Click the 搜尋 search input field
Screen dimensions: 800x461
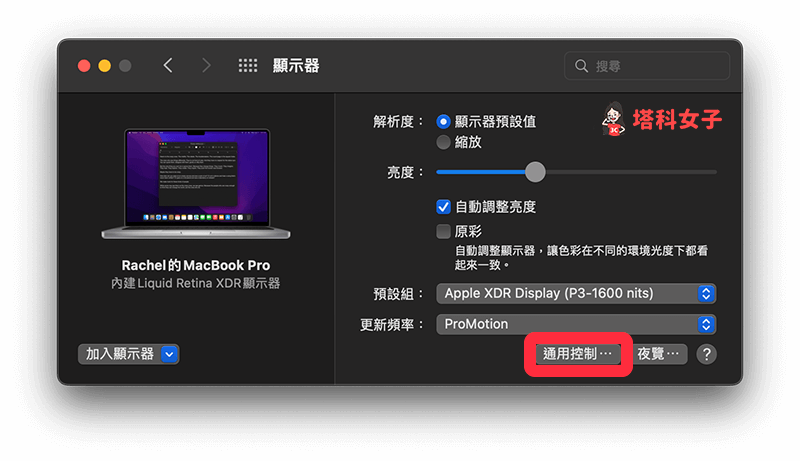647,66
